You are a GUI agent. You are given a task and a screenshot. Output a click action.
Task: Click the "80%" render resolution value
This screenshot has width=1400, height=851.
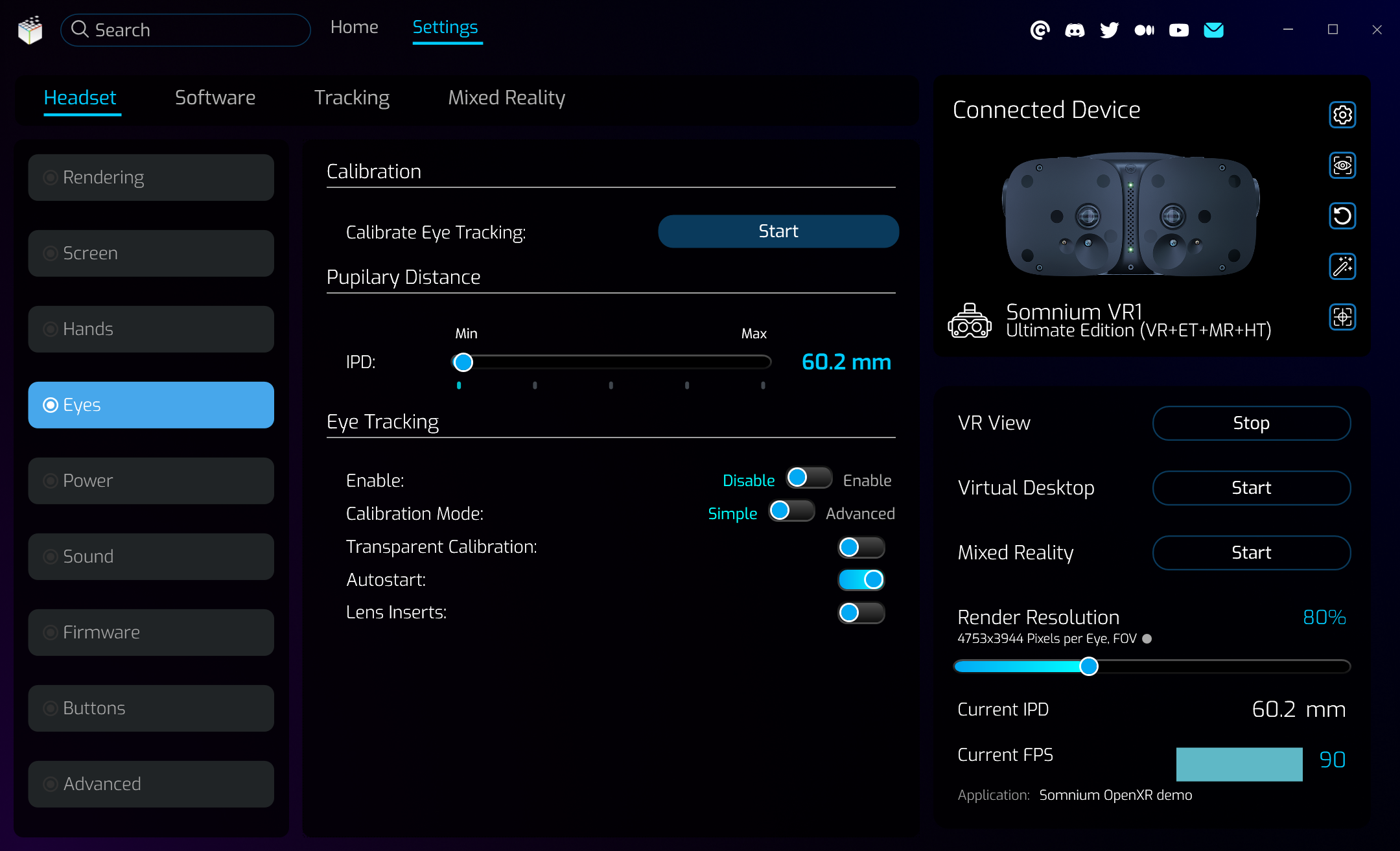coord(1324,618)
